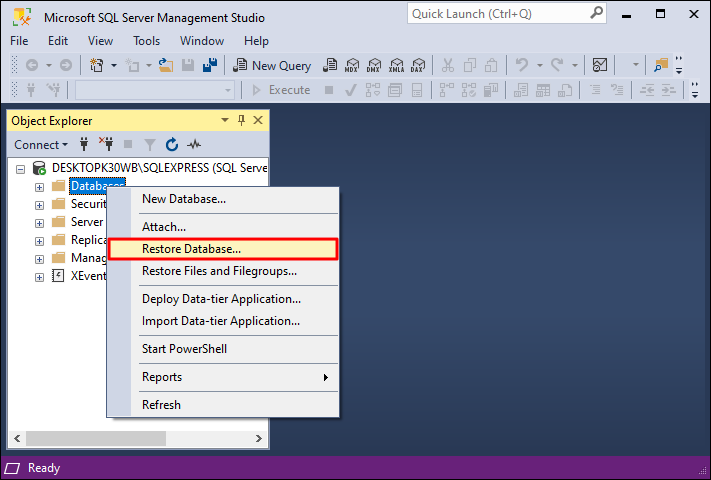Open the Activity Monitor toolbar icon
Viewport: 711px width, 480px height.
600,66
